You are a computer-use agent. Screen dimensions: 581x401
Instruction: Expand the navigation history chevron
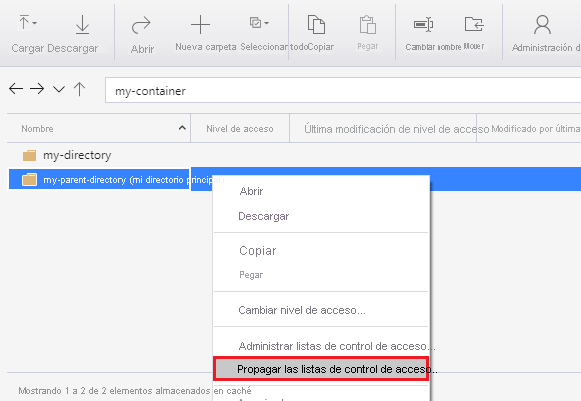coord(59,89)
